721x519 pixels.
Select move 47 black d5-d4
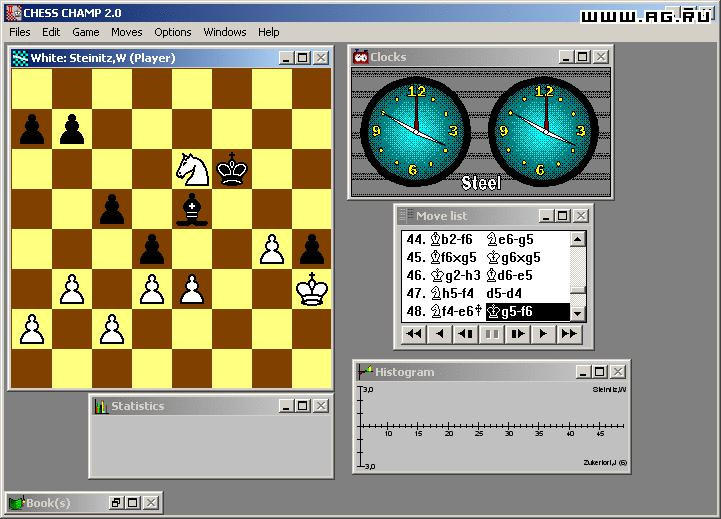point(504,293)
